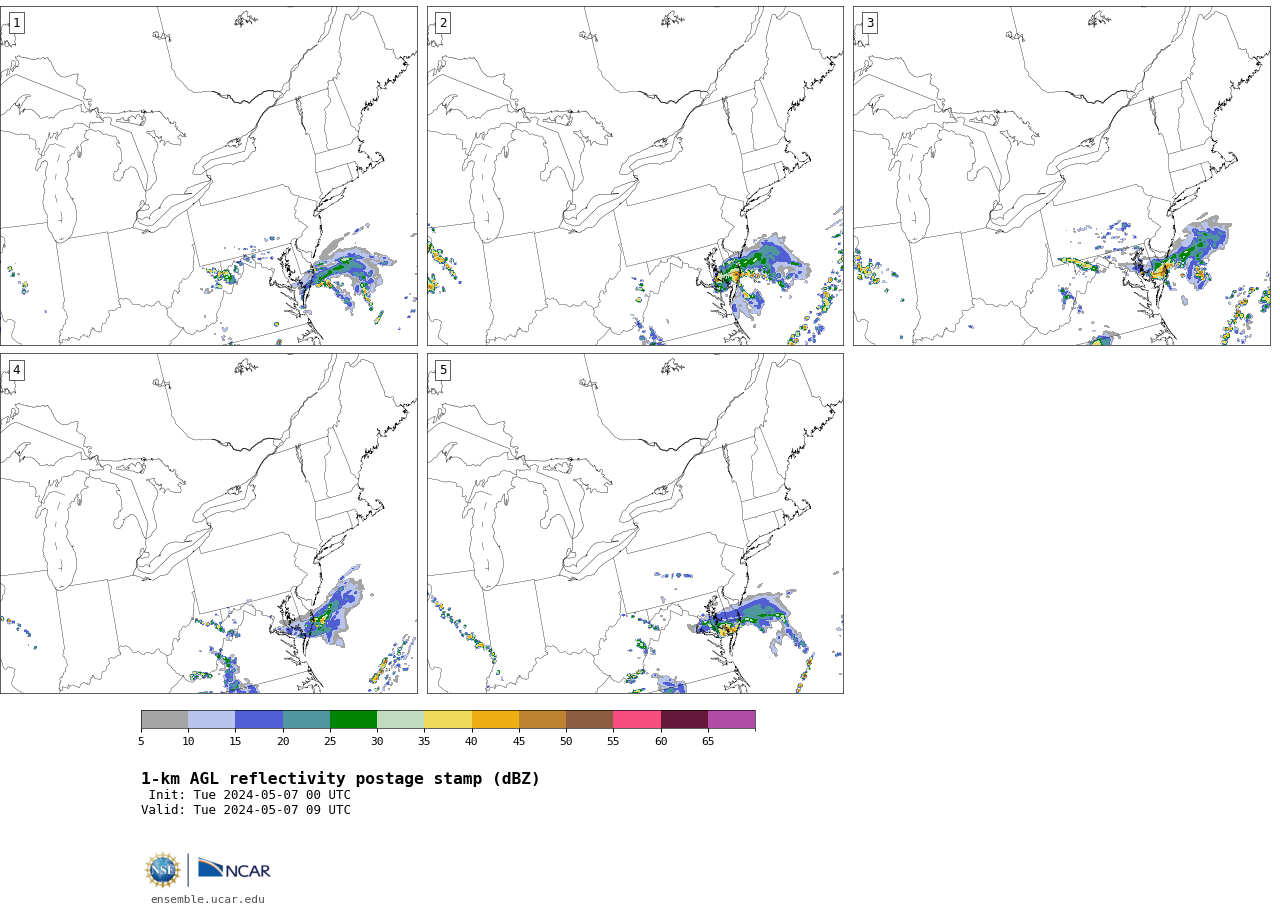Click the 'Valid: Tue 2024-05-07 09 UTC' text
The width and height of the screenshot is (1280, 910).
pyautogui.click(x=246, y=810)
